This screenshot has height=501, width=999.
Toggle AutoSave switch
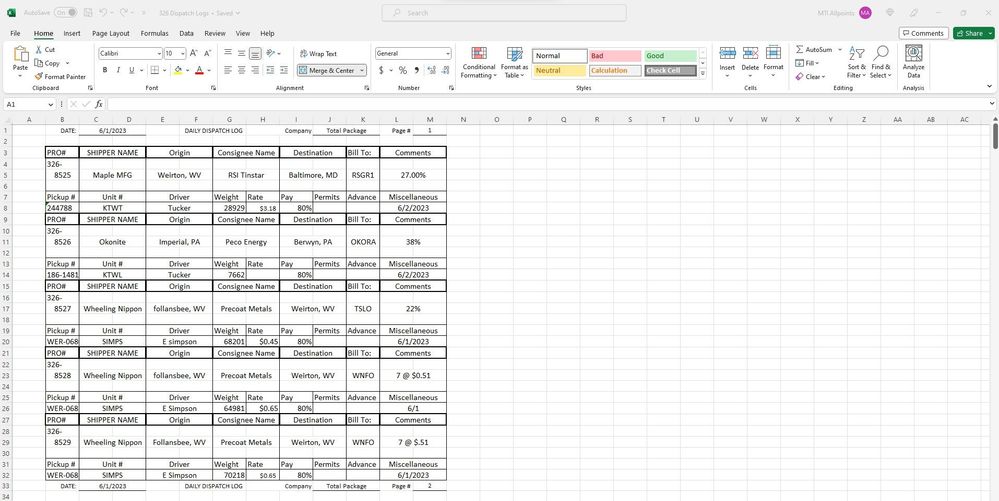pos(66,13)
